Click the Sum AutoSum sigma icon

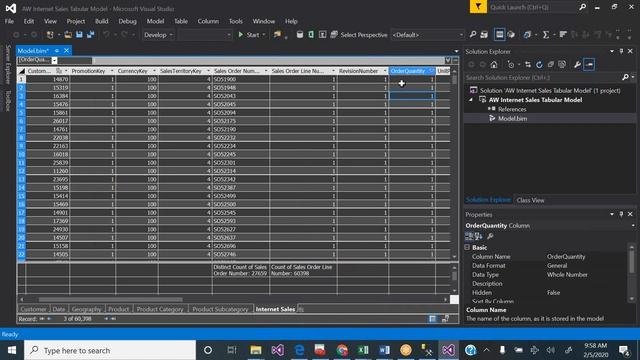[546, 35]
